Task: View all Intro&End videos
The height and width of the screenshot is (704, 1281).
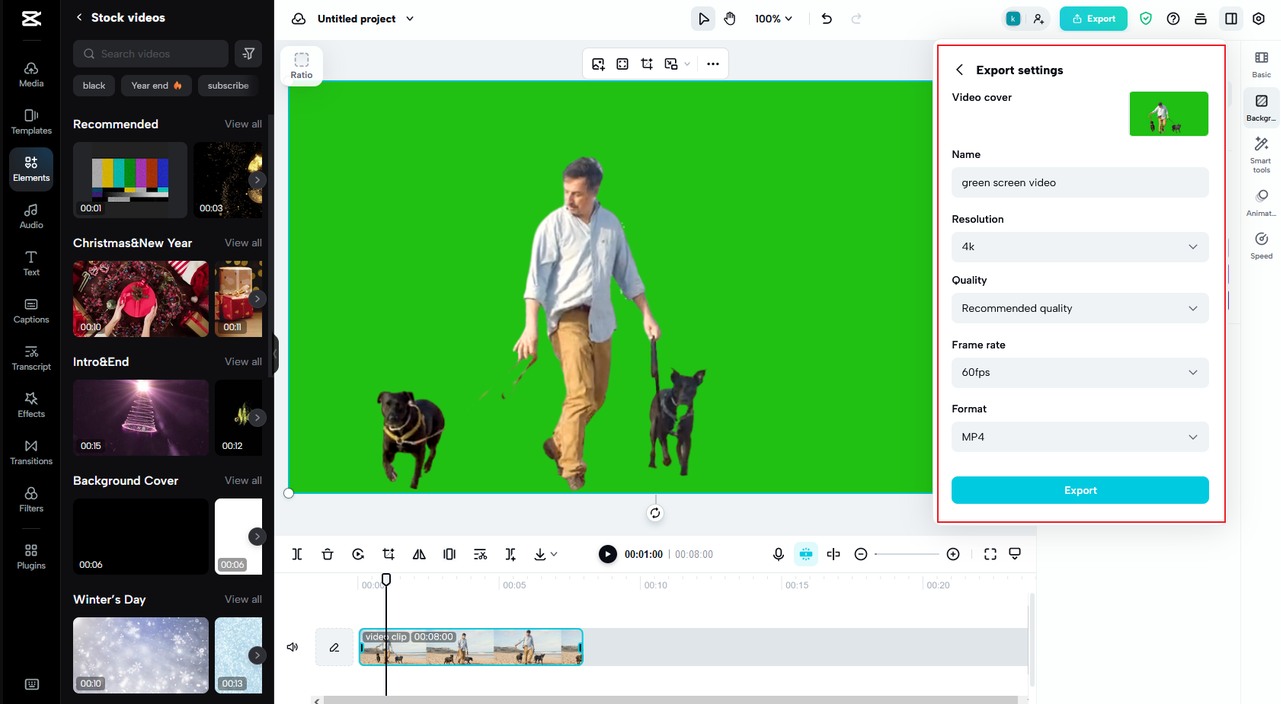Action: pyautogui.click(x=243, y=361)
